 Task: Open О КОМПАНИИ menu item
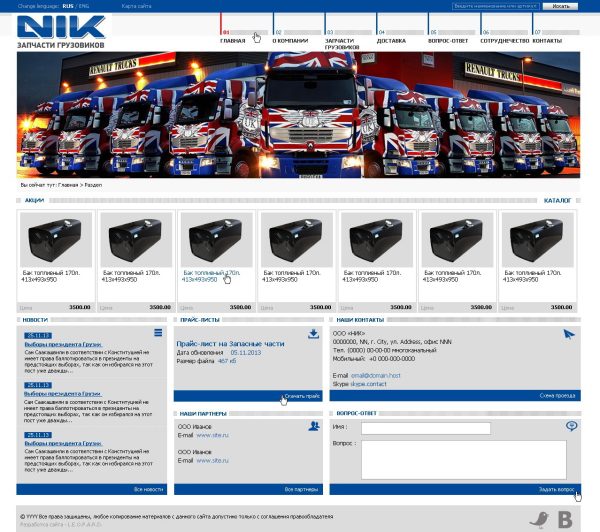tap(290, 41)
